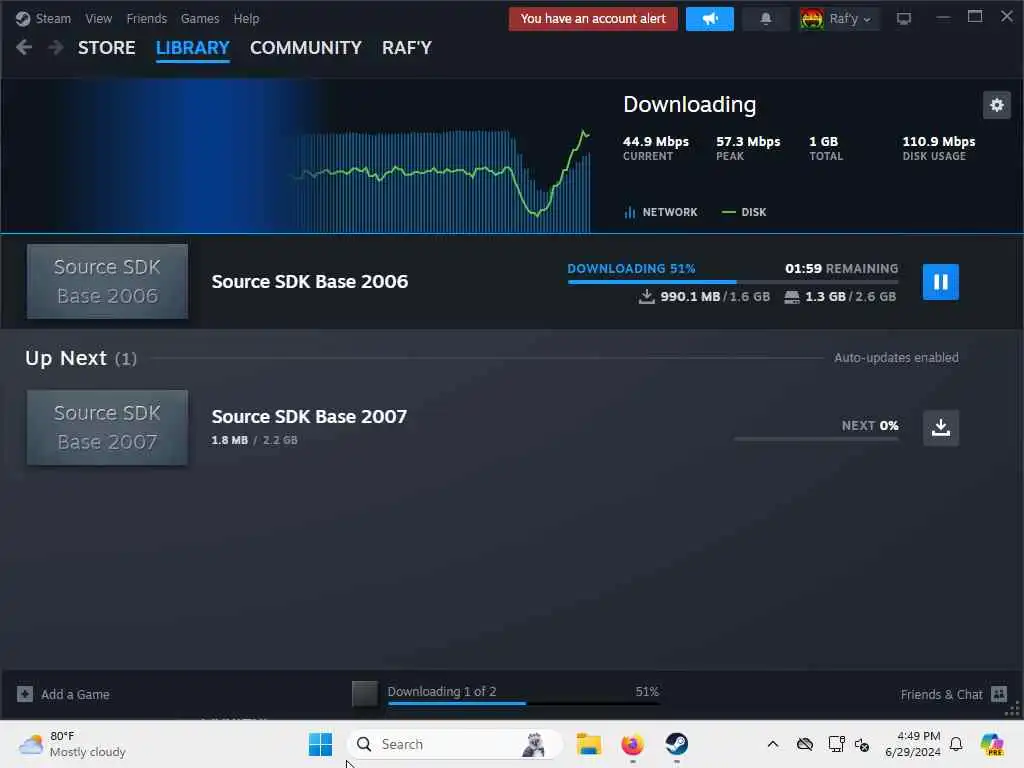Pause the Source SDK Base 2006 download
This screenshot has width=1024, height=768.
click(x=940, y=281)
